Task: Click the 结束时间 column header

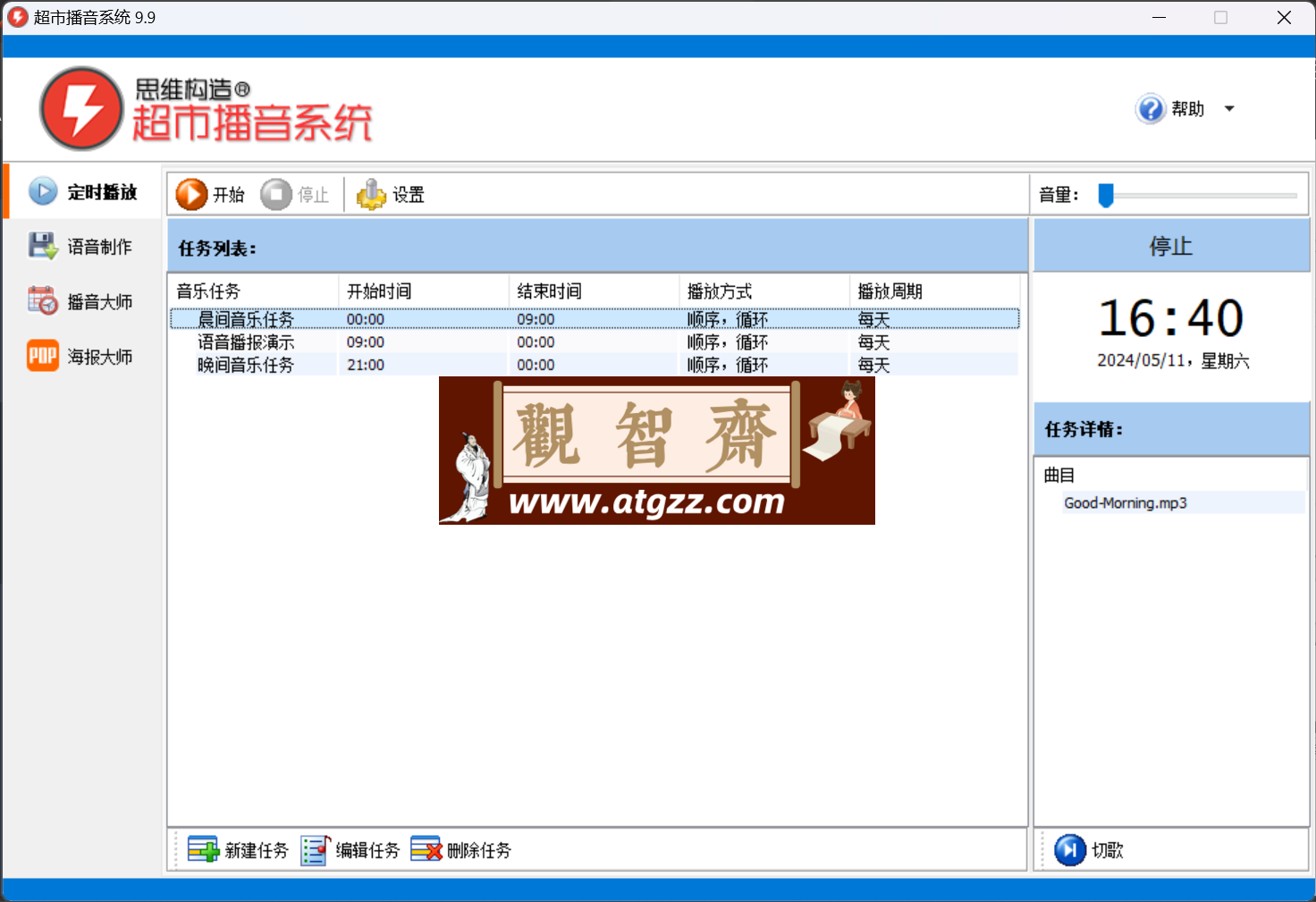Action: pos(594,291)
